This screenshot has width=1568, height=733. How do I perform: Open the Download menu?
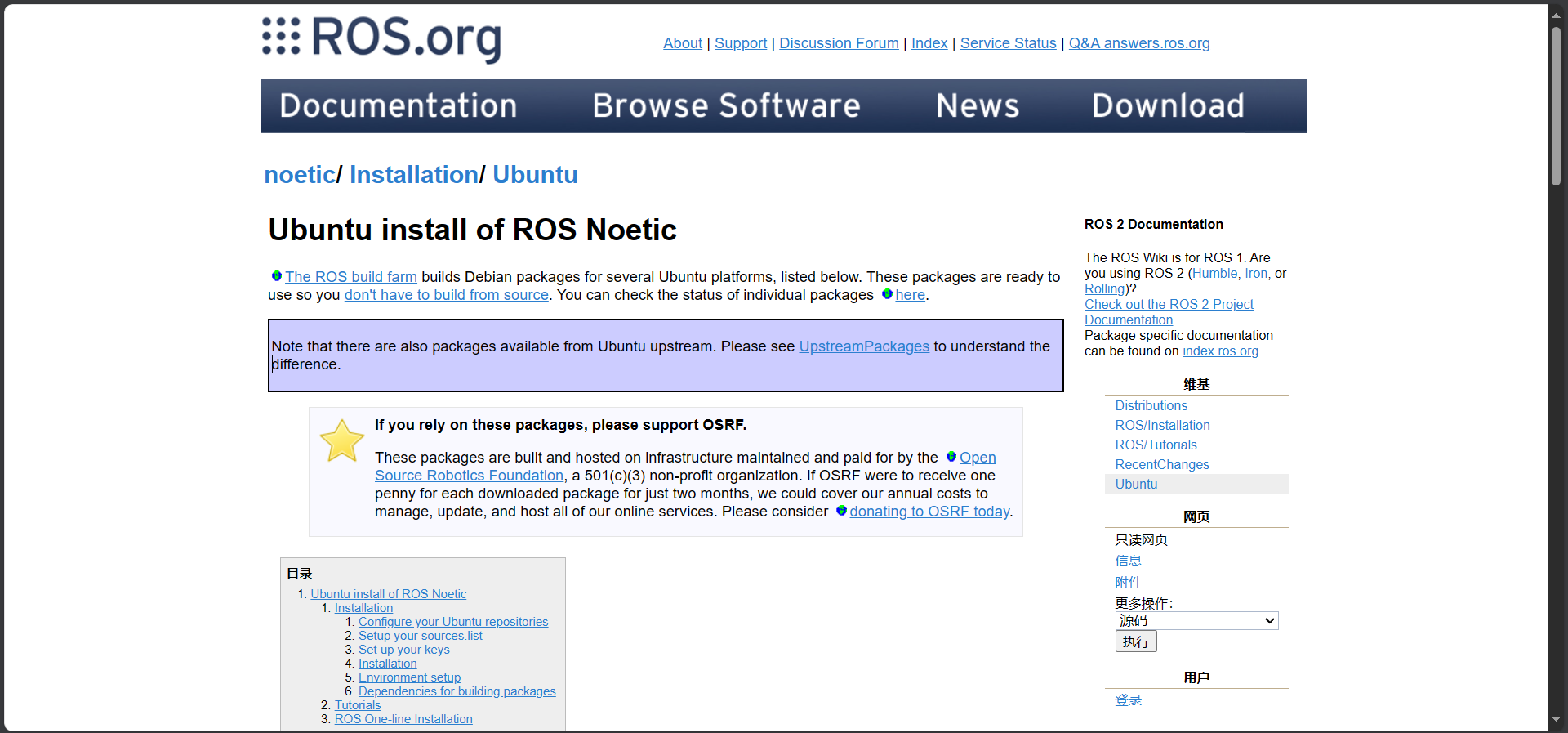pos(1169,105)
